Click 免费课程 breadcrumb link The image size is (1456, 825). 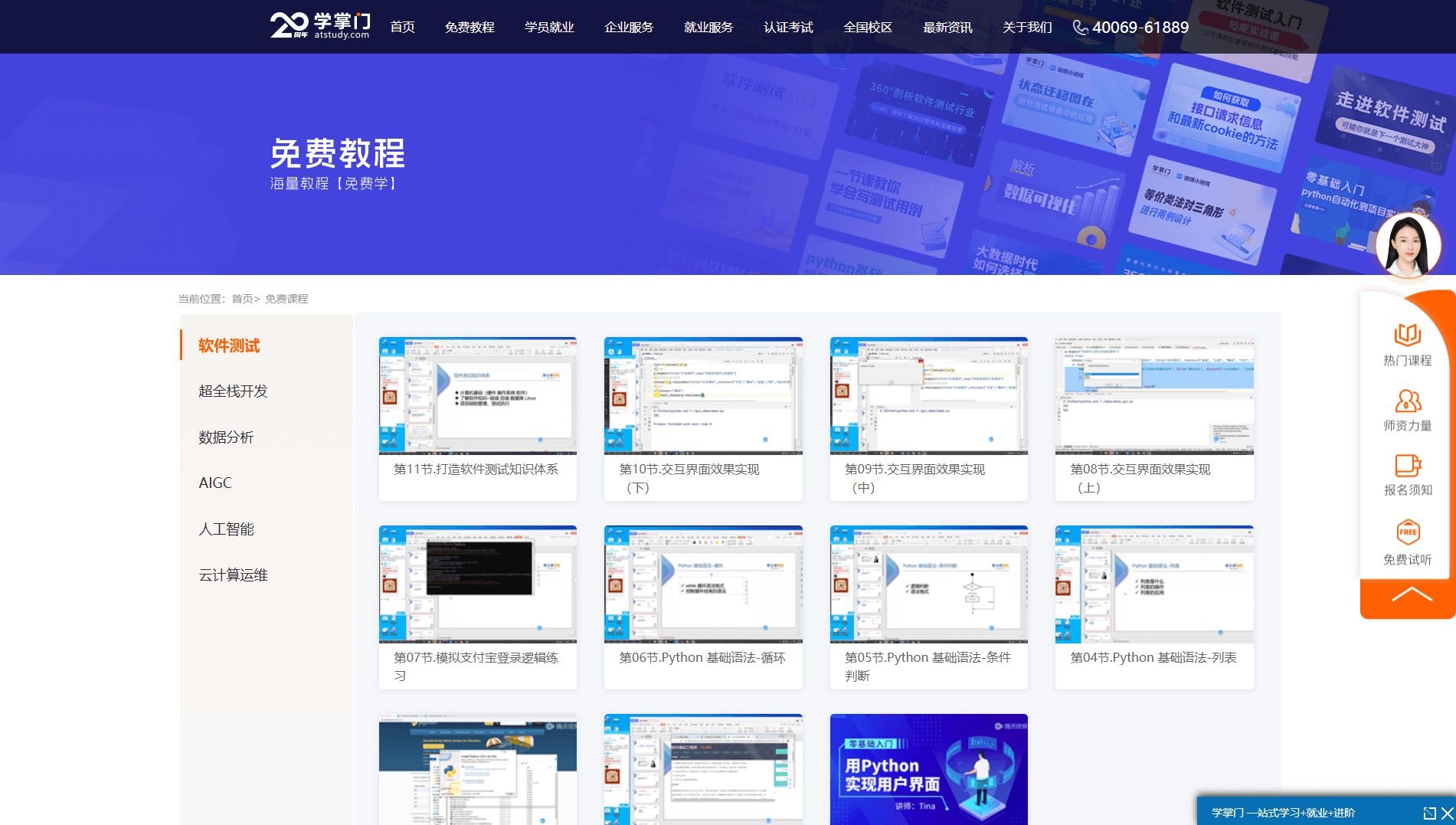click(x=286, y=299)
